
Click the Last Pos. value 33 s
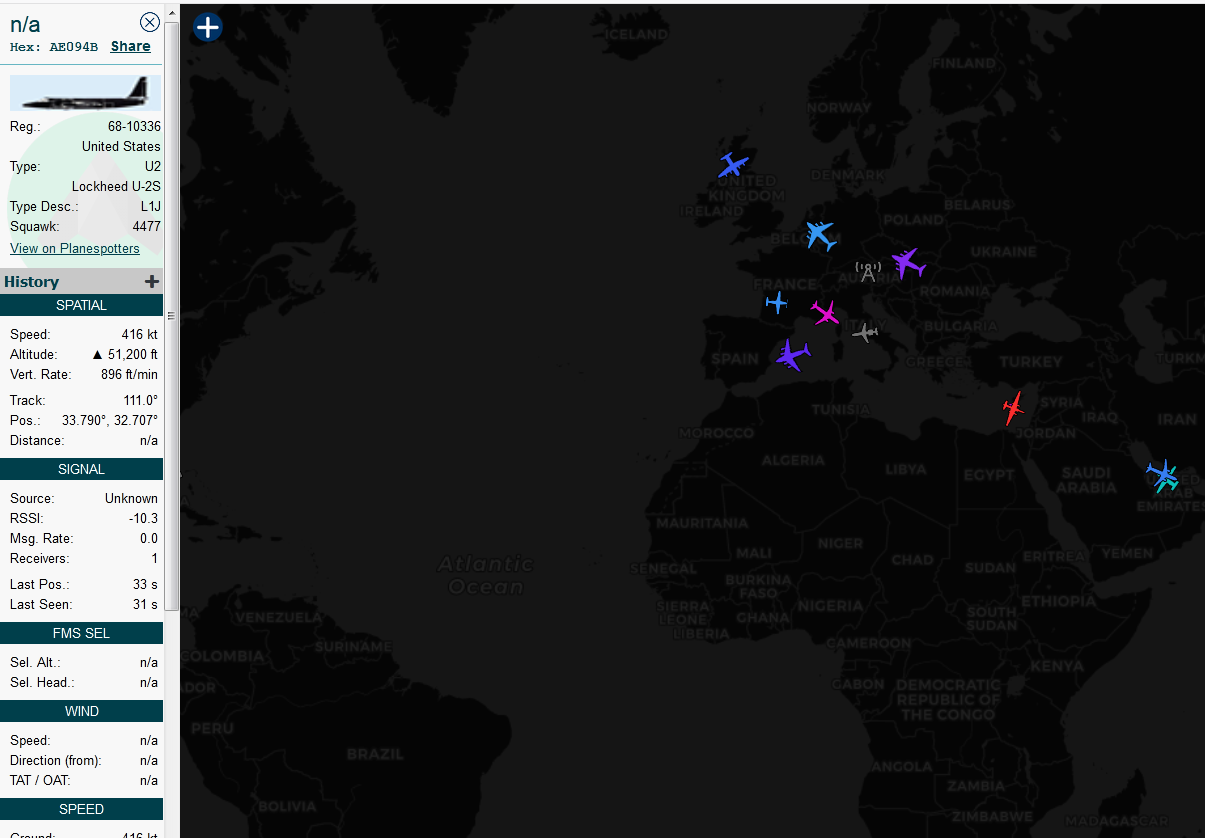pyautogui.click(x=146, y=584)
